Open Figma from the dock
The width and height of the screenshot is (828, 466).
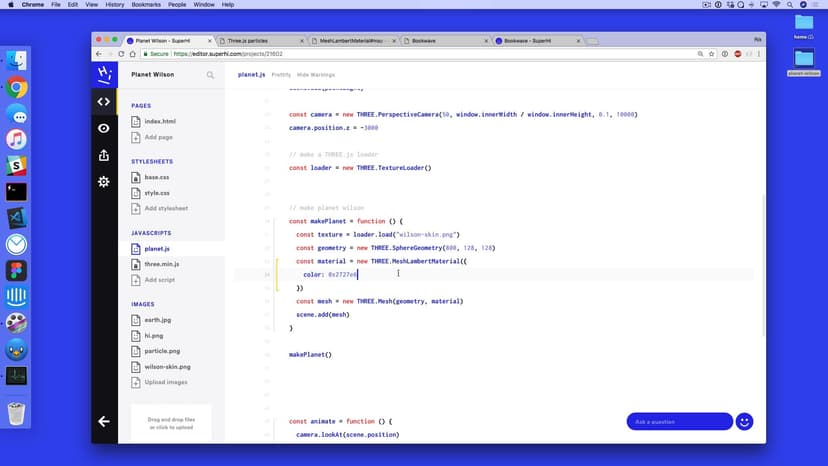(16, 271)
